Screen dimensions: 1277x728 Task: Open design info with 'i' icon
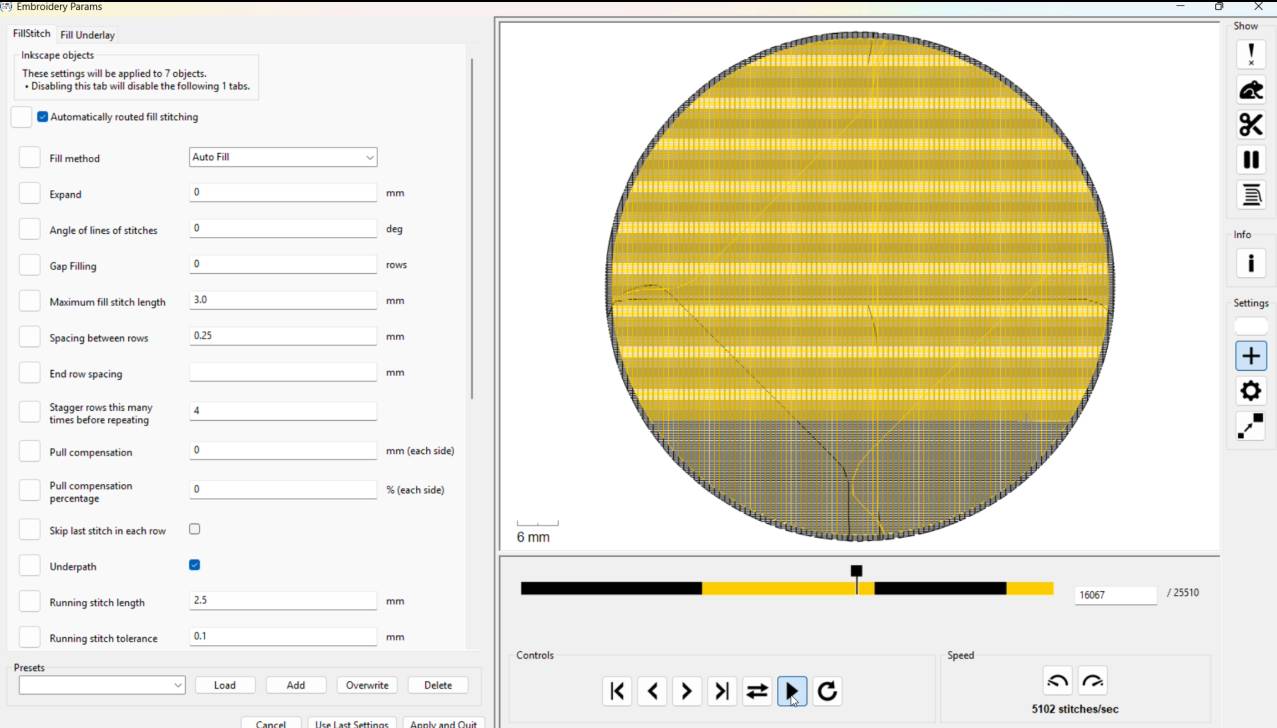point(1251,263)
